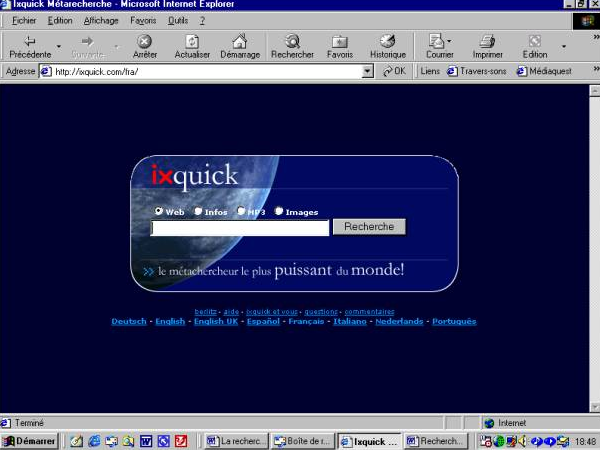Open the berlitz link
This screenshot has height=450, width=600.
(x=205, y=311)
